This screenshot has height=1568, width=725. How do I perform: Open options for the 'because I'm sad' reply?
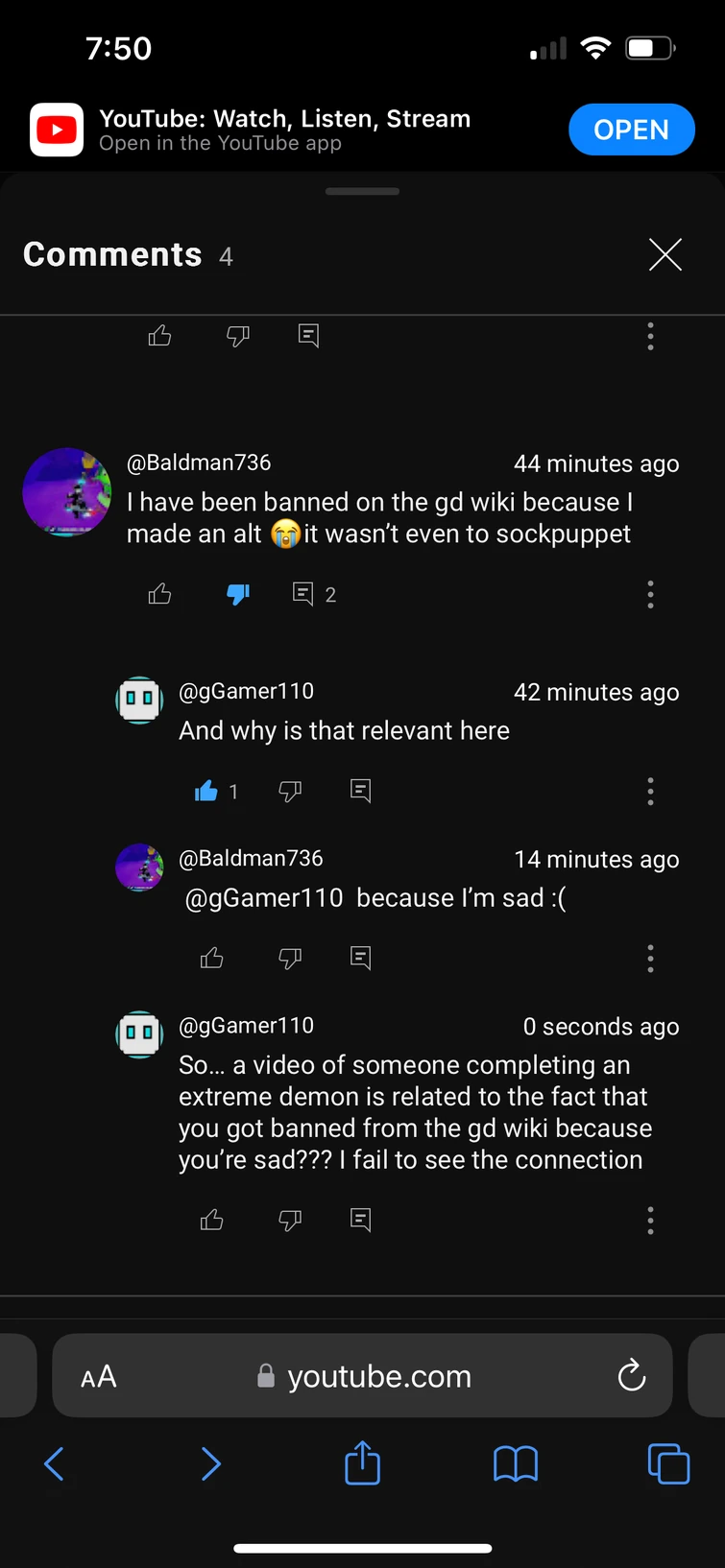(x=650, y=959)
